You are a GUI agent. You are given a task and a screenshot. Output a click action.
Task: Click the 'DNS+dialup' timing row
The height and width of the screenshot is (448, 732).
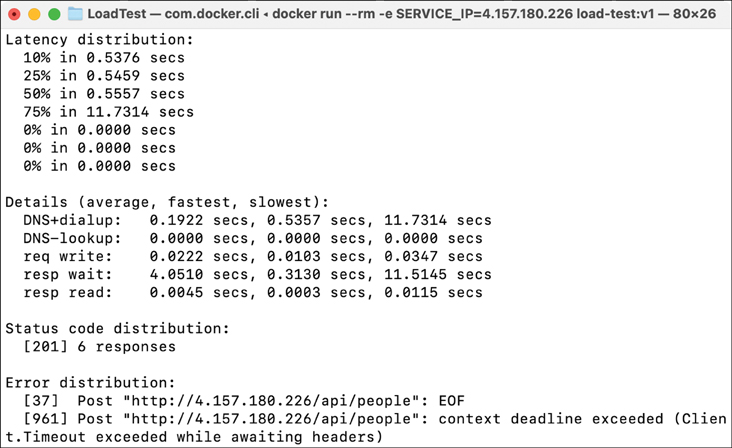click(257, 220)
